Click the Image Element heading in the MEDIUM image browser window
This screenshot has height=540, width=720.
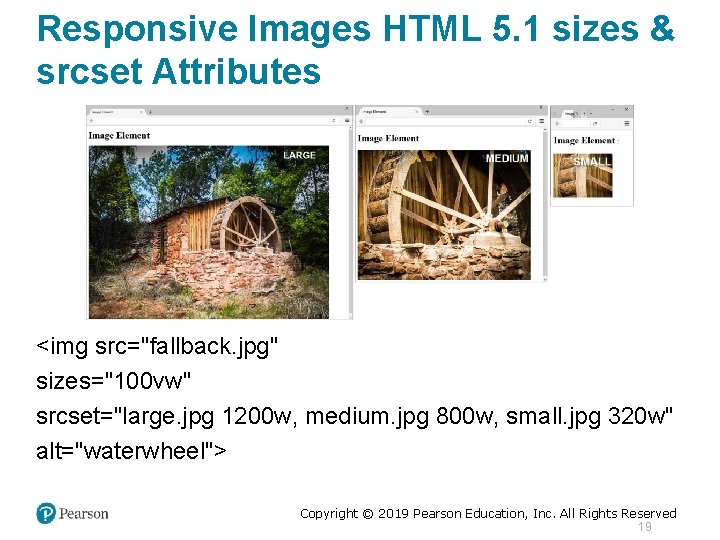coord(388,138)
